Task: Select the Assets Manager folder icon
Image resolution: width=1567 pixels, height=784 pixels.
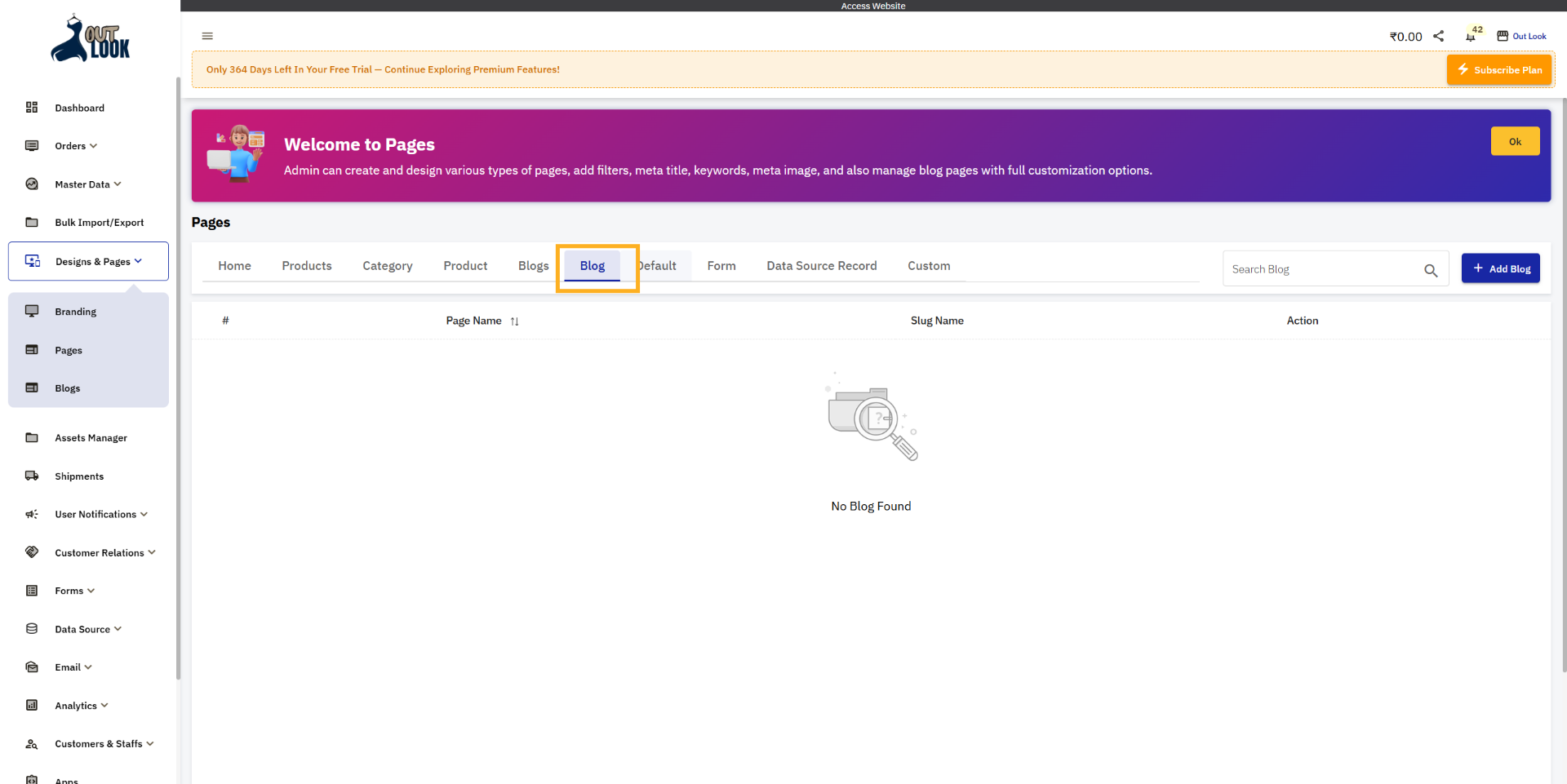Action: 31,437
